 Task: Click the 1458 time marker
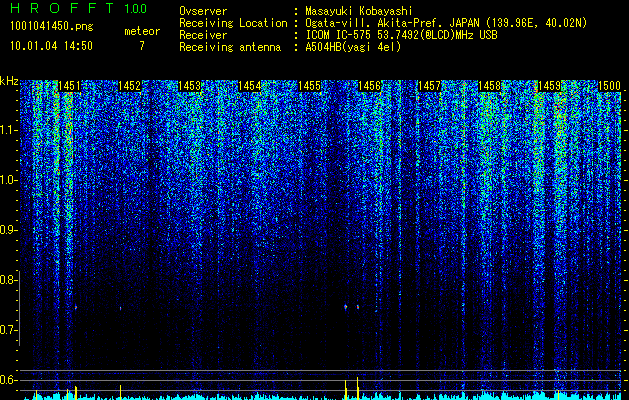(x=490, y=86)
